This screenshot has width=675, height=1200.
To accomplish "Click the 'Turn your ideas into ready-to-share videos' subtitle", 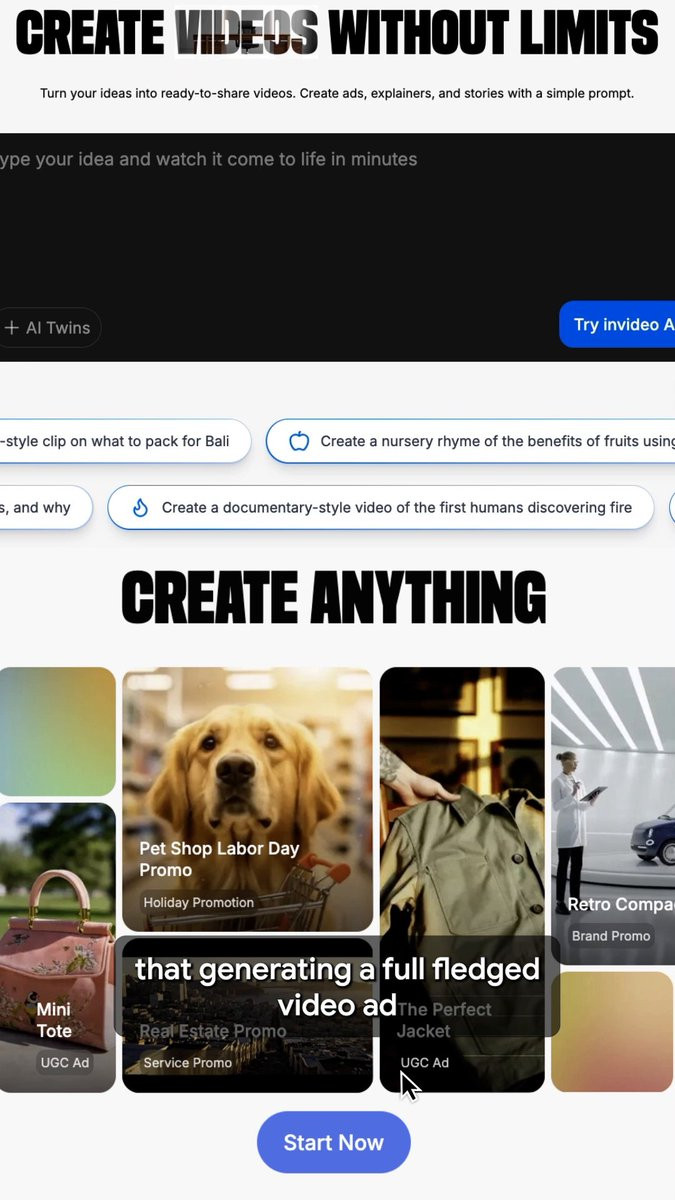I will point(337,93).
